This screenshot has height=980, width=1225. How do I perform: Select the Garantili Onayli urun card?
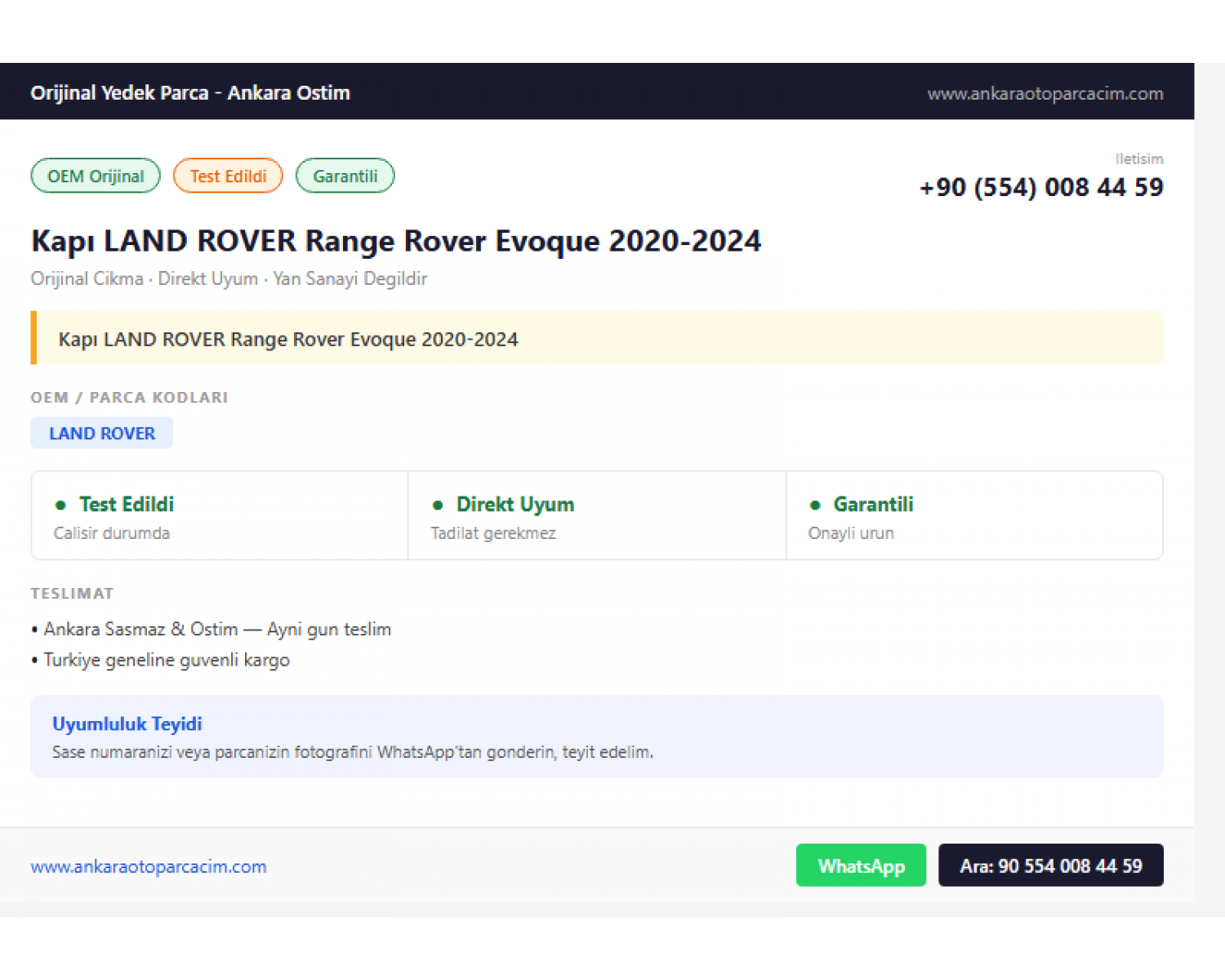pos(974,515)
